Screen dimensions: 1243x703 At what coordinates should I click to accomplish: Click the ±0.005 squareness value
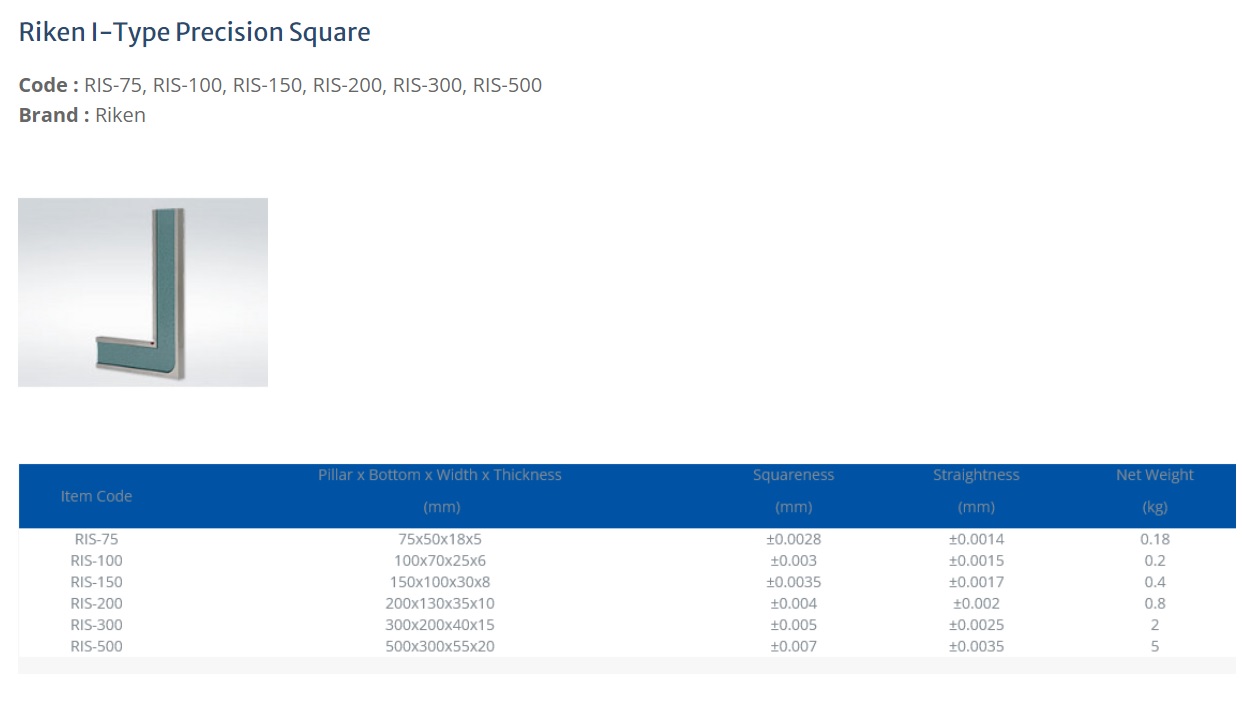coord(794,625)
